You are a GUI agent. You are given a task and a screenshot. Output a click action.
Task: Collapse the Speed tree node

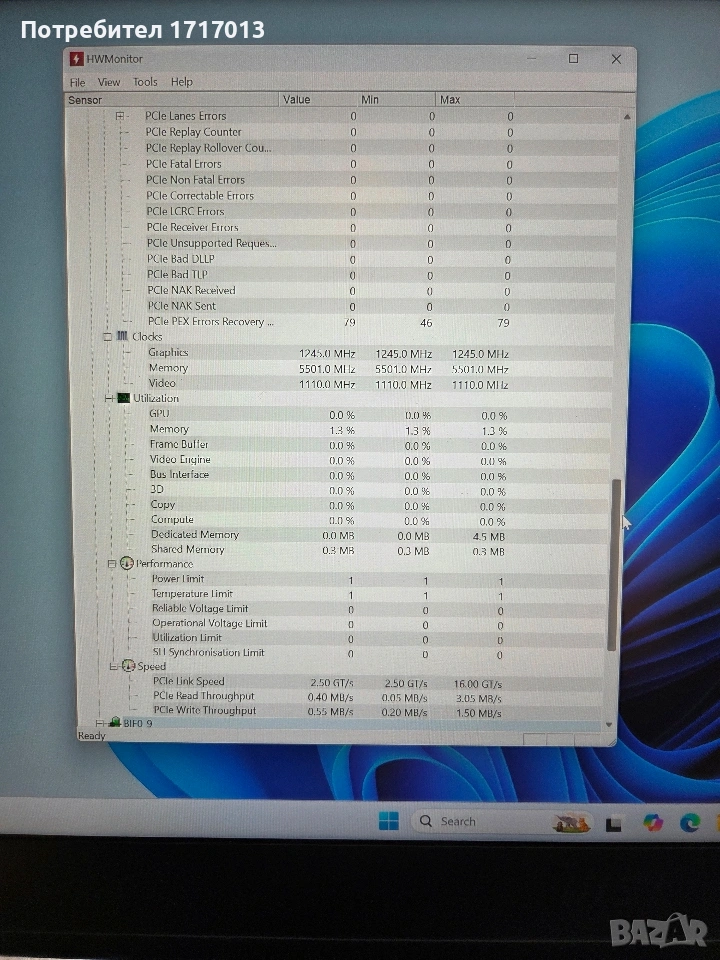click(x=113, y=666)
